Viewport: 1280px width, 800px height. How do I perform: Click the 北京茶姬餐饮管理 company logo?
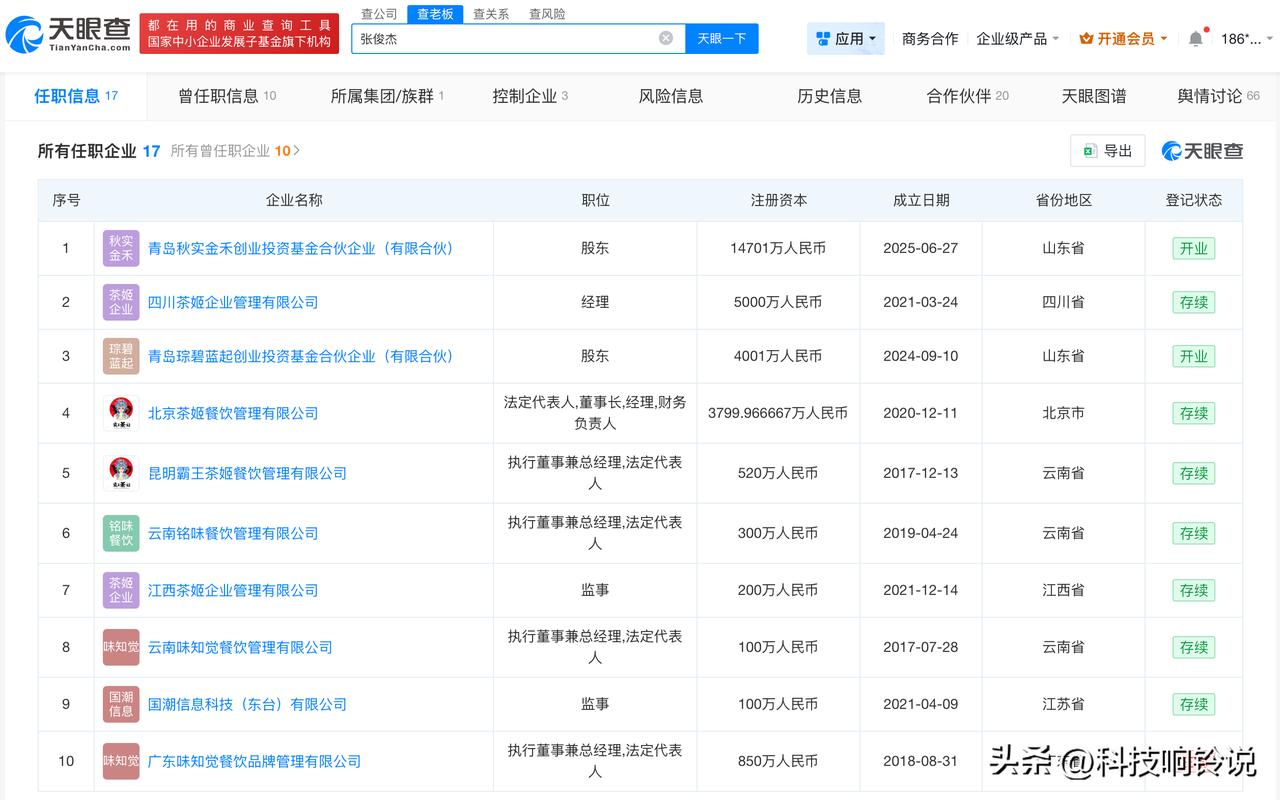pyautogui.click(x=121, y=413)
